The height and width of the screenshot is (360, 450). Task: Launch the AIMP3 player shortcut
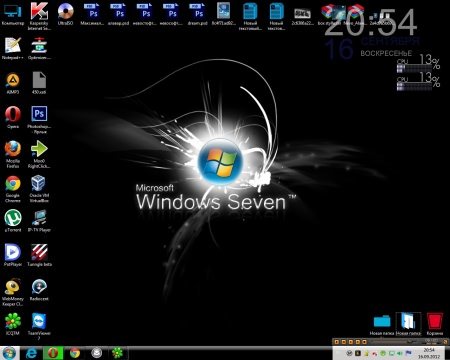tap(13, 83)
